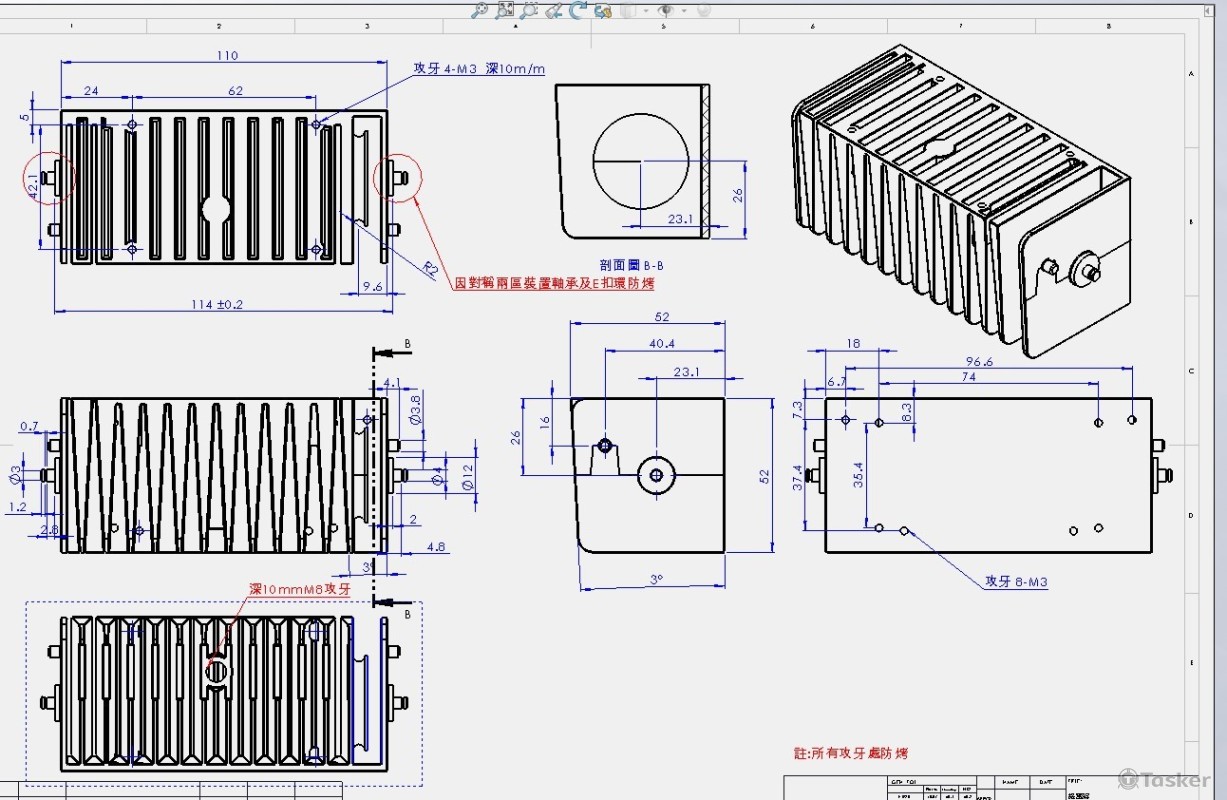The height and width of the screenshot is (800, 1227).
Task: Click the greyed Display Style cube icon
Action: coord(629,10)
